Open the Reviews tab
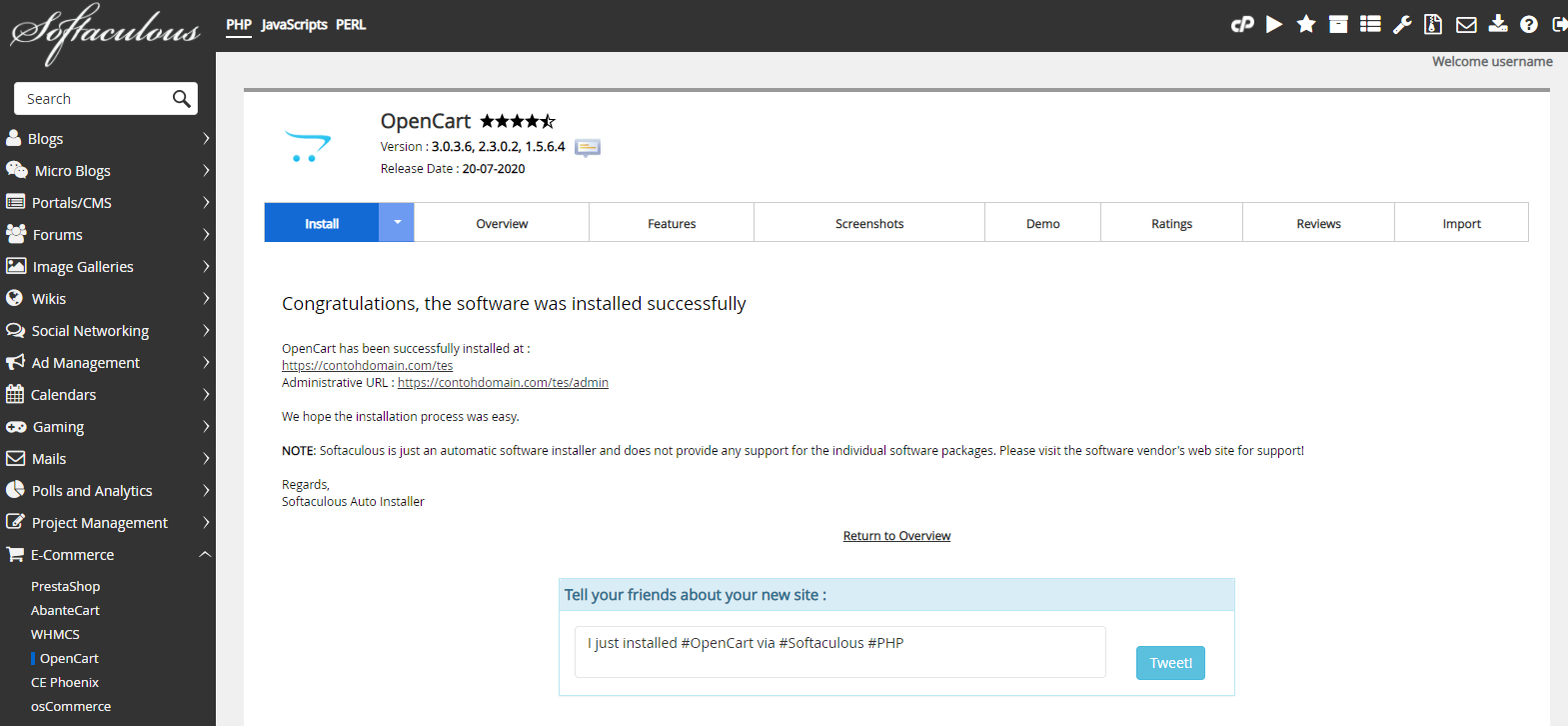The image size is (1568, 726). tap(1318, 223)
